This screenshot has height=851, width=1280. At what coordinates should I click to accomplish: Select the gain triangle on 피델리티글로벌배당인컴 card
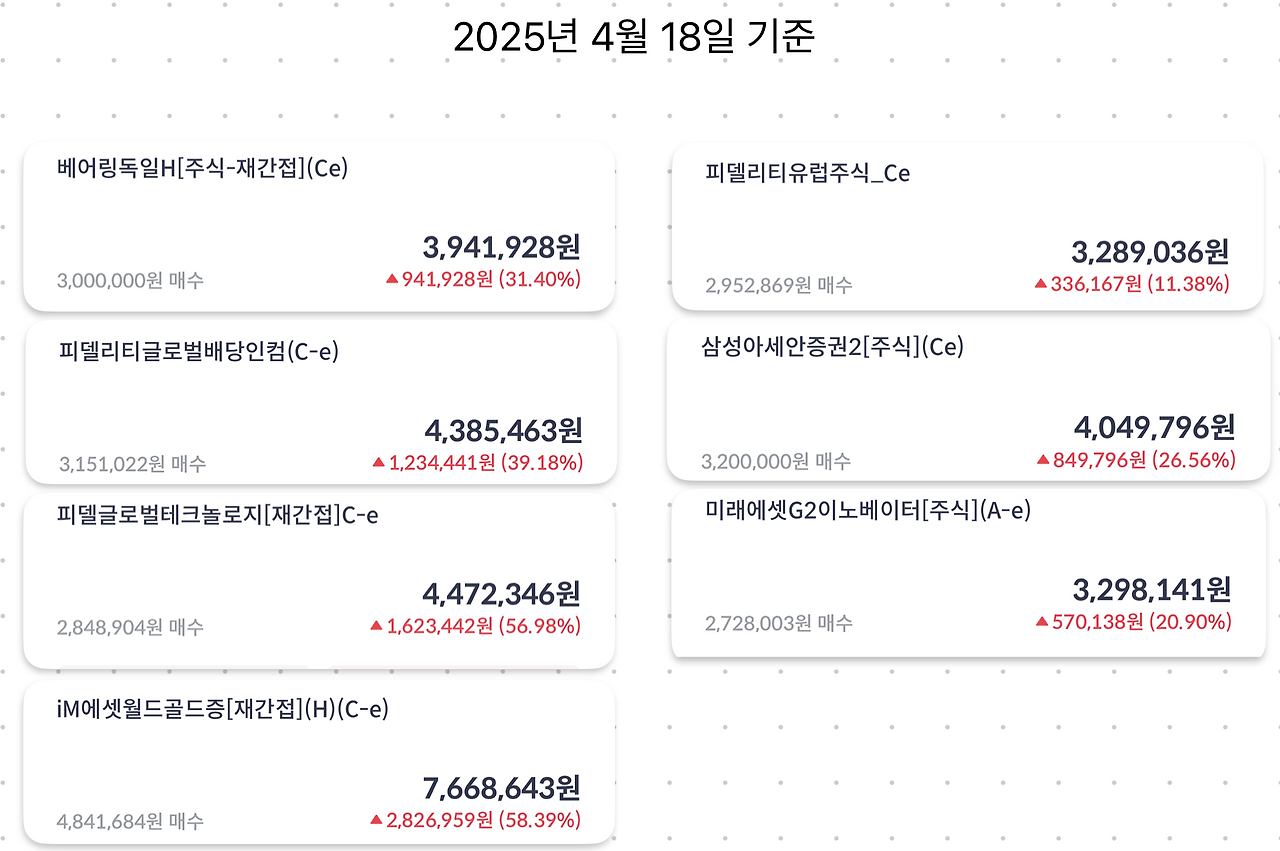point(376,463)
